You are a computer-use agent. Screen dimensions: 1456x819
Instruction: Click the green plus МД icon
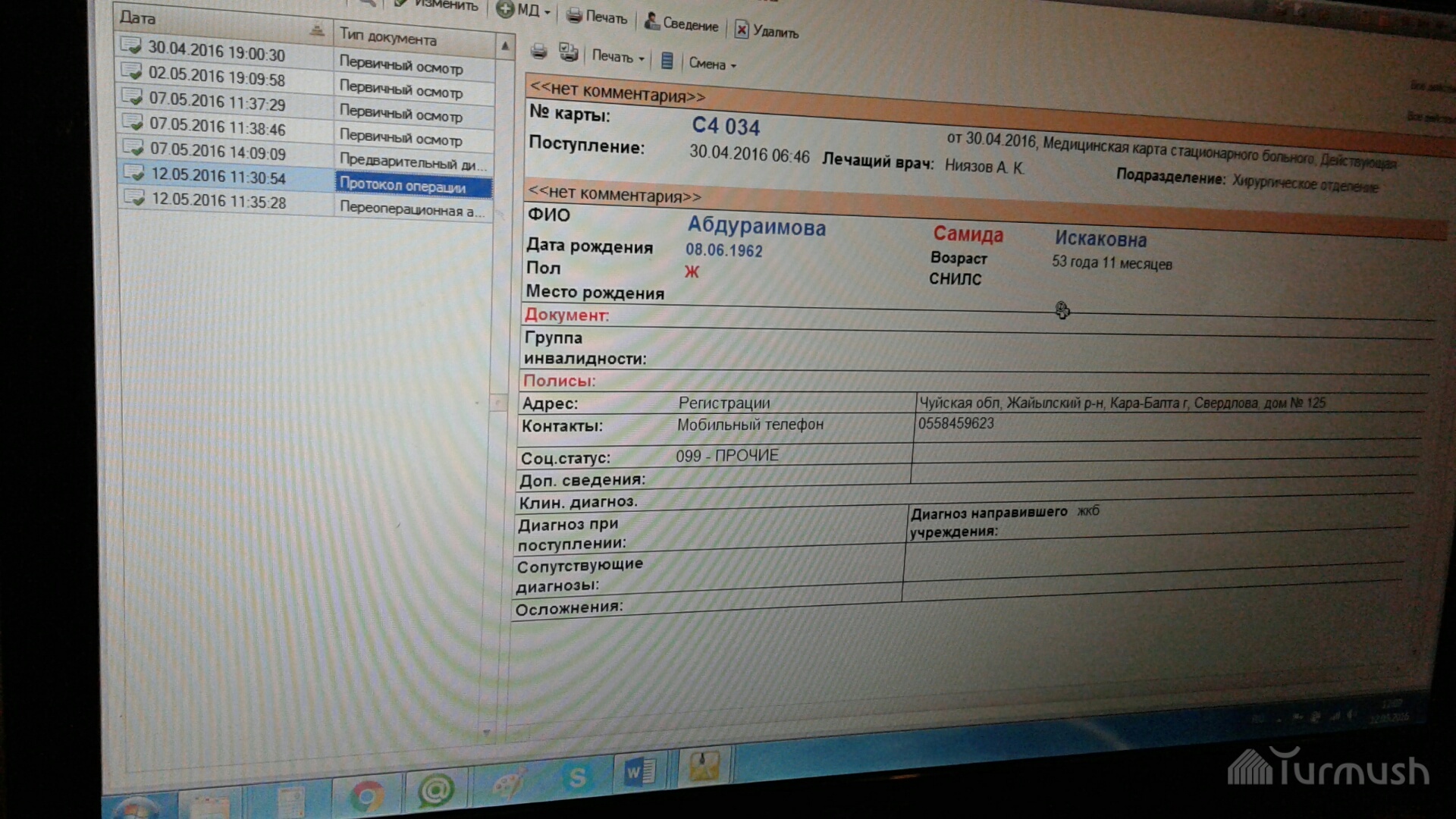(x=504, y=9)
